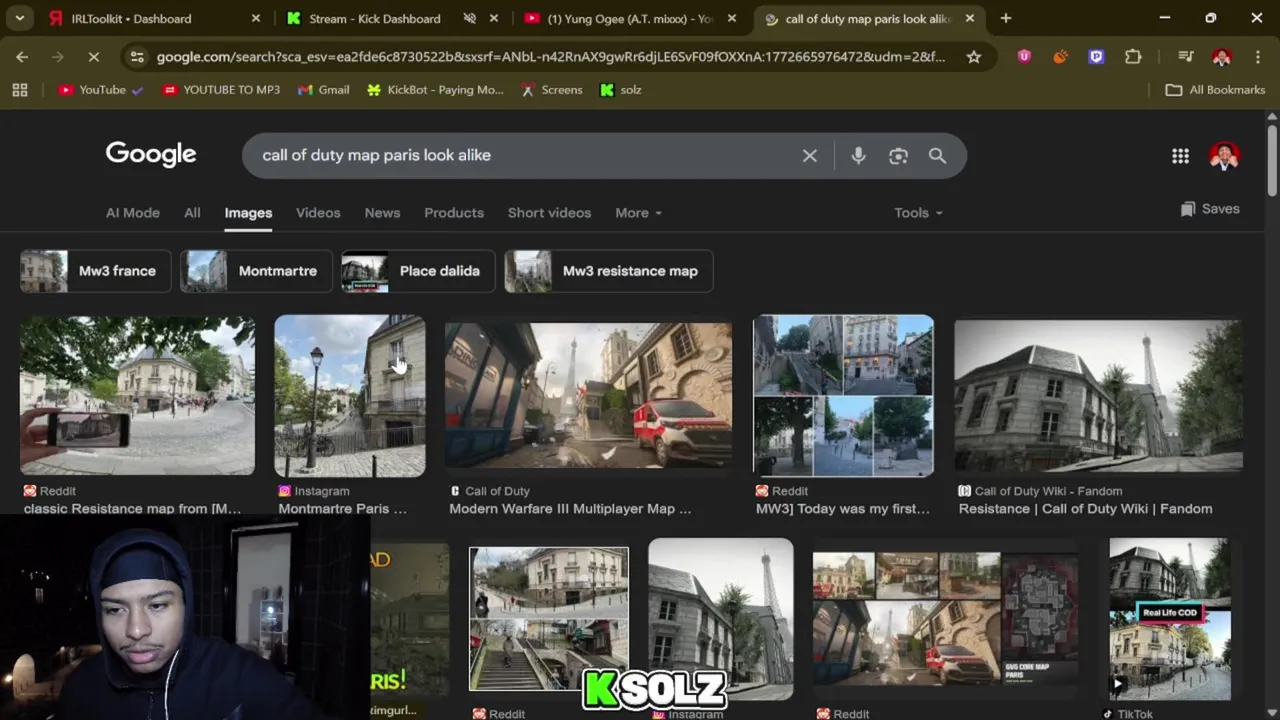
Task: Open Google apps grid
Action: pyautogui.click(x=1180, y=156)
